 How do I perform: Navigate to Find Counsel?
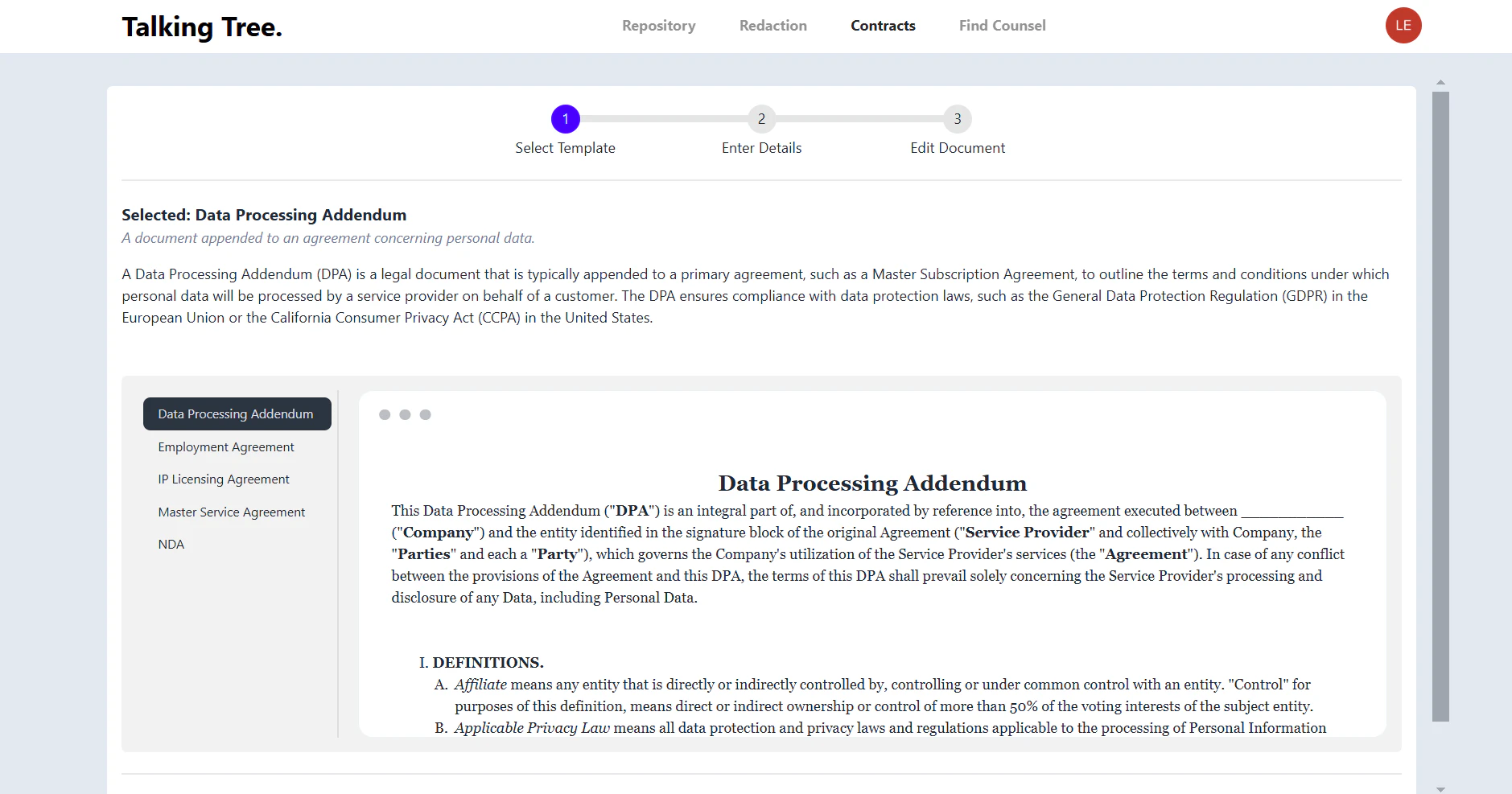(1001, 25)
